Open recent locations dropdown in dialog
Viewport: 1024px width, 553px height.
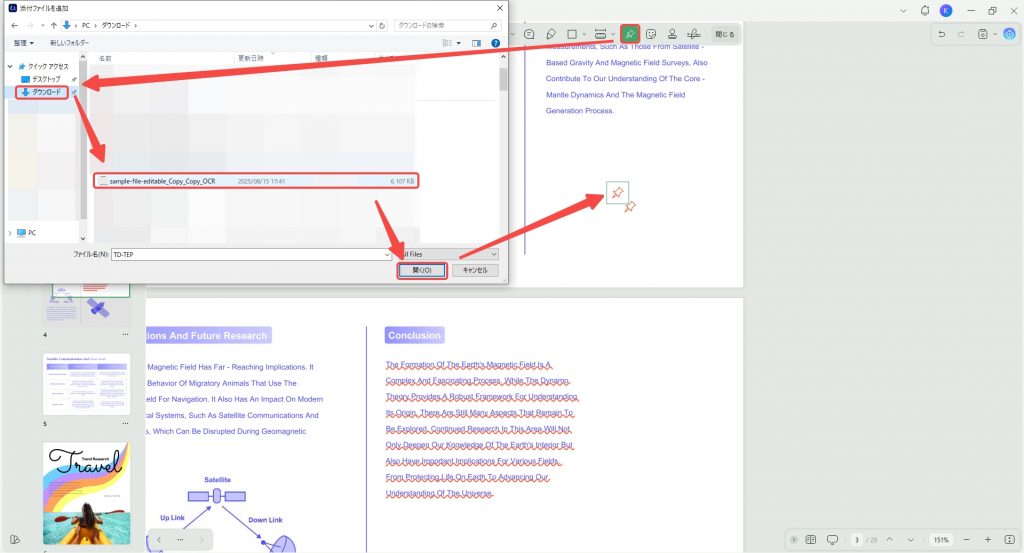42,25
